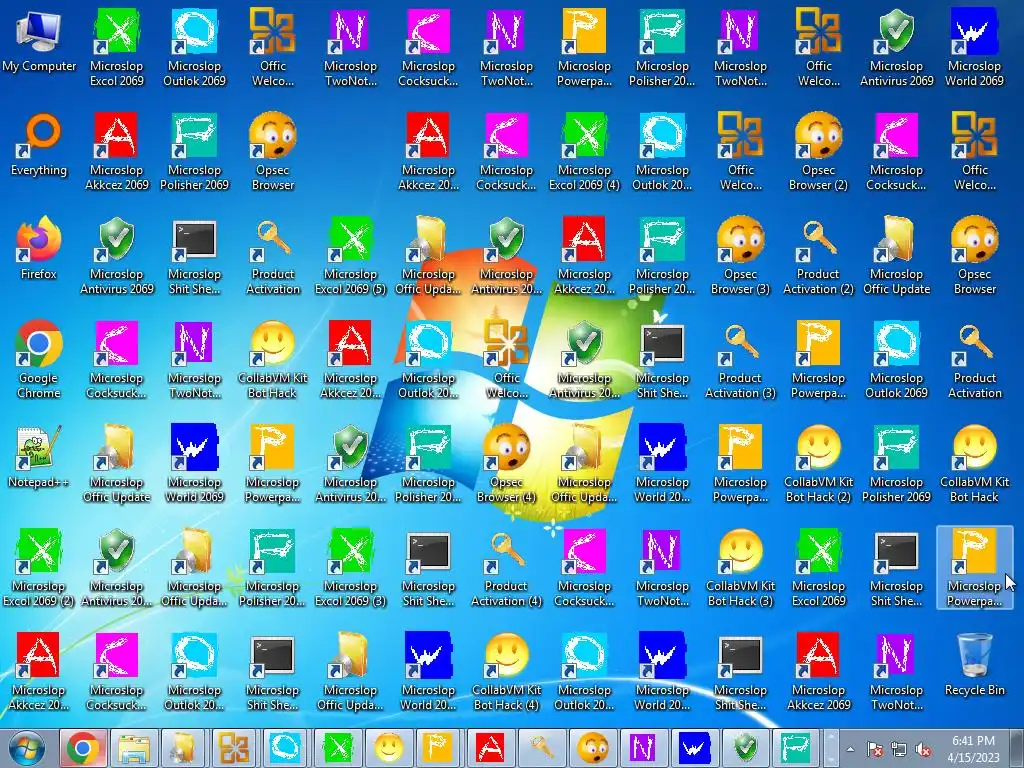This screenshot has width=1024, height=768.
Task: Open the 6:41 PM clock and calendar
Action: pyautogui.click(x=973, y=749)
